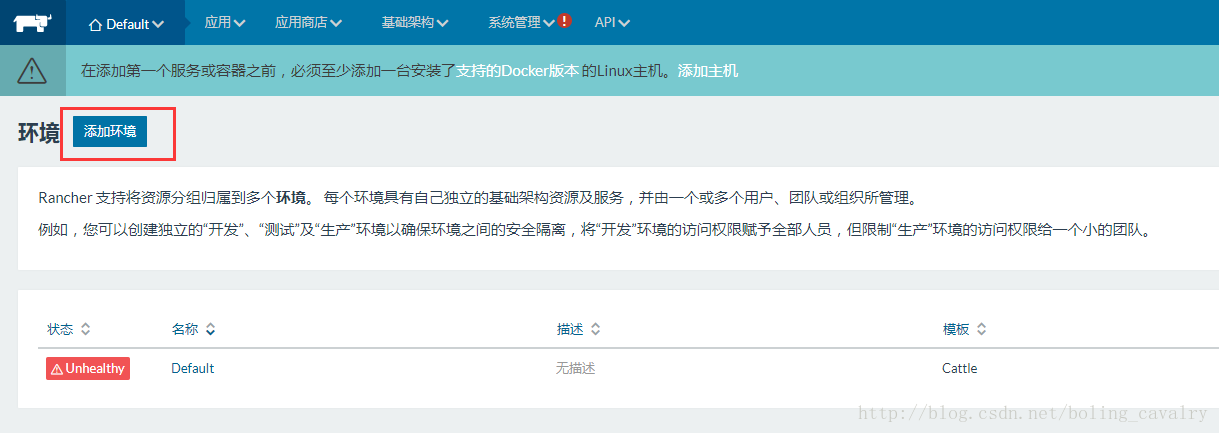Image resolution: width=1219 pixels, height=433 pixels.
Task: Follow the 添加主机 link
Action: (708, 71)
